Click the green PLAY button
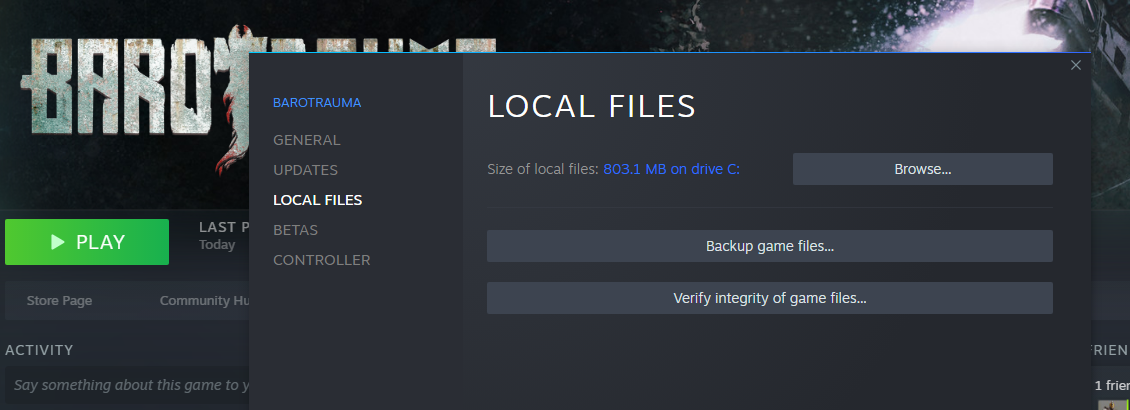Screen dimensions: 1130x410 87,242
